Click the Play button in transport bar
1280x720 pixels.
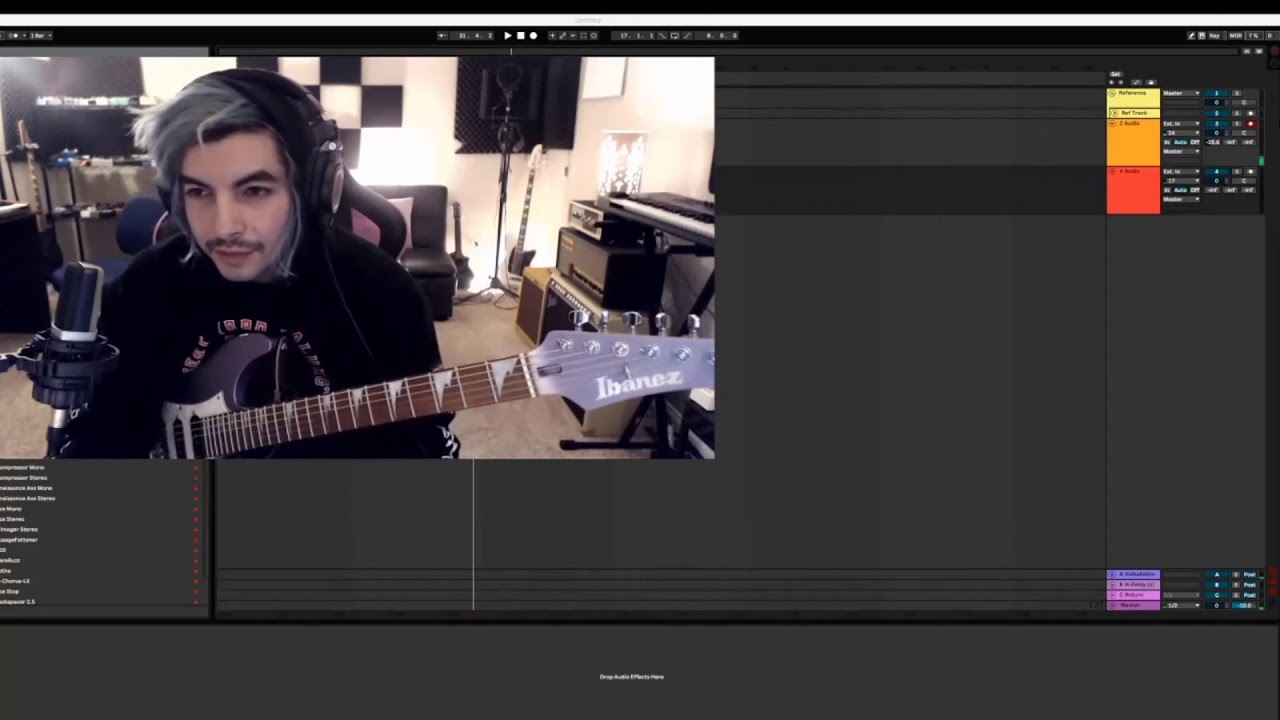(x=508, y=35)
